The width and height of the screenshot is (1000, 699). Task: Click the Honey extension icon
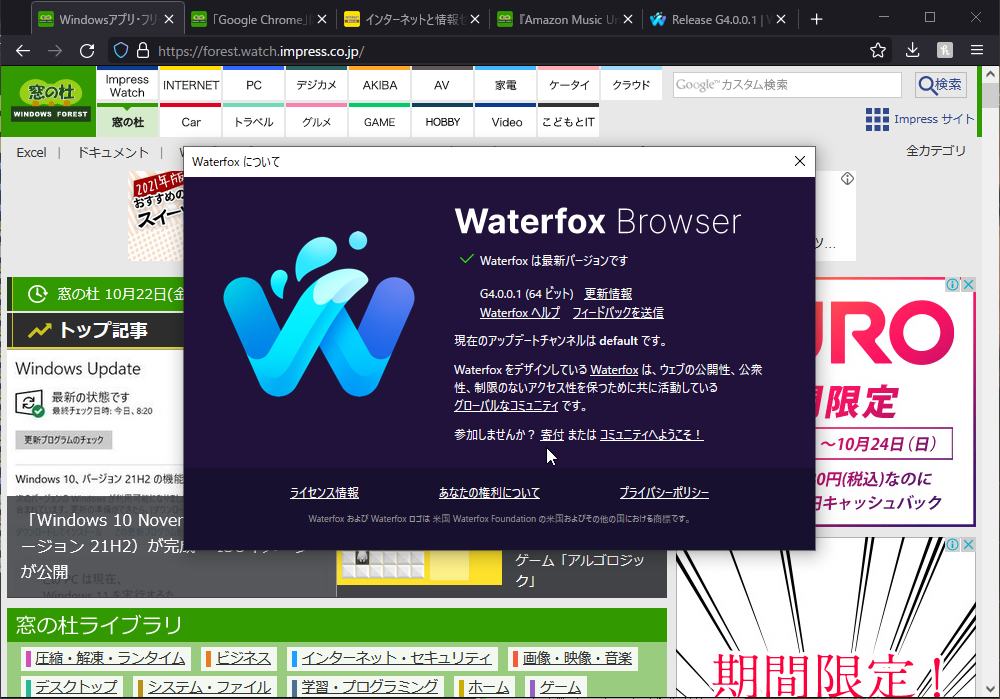[x=944, y=49]
